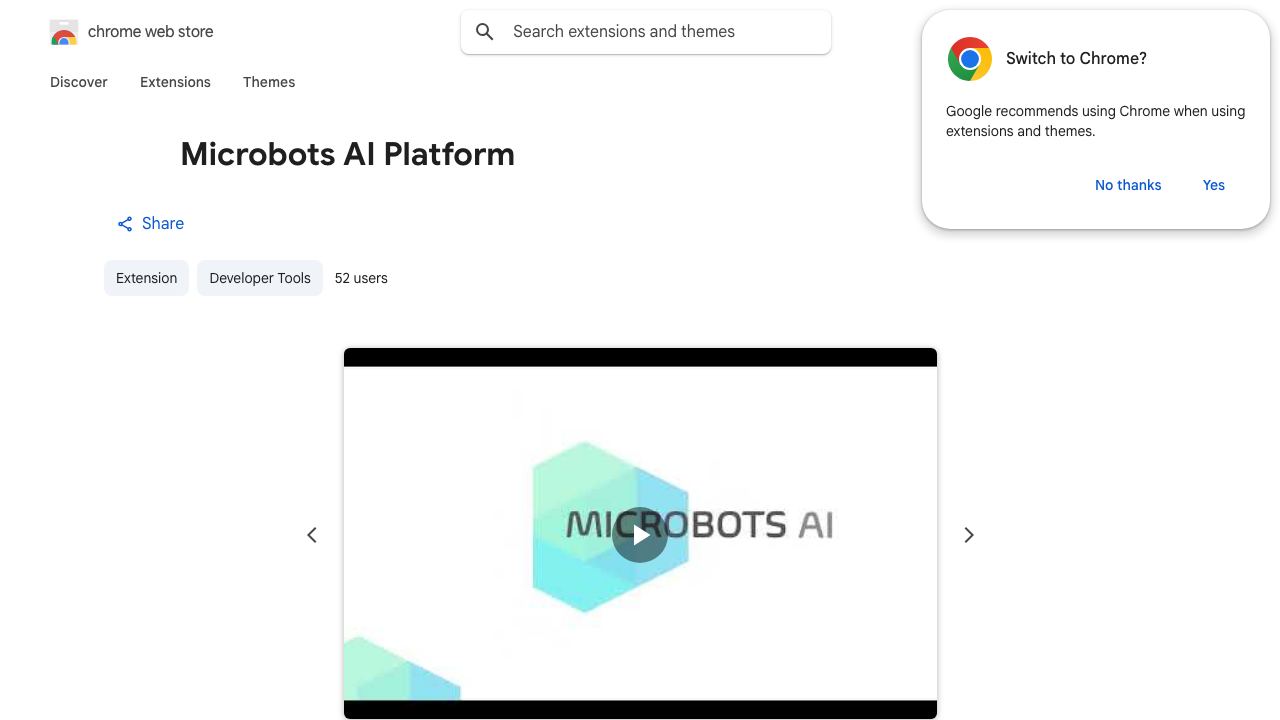This screenshot has height=720, width=1280.
Task: Dismiss popup with No thanks
Action: (x=1128, y=185)
